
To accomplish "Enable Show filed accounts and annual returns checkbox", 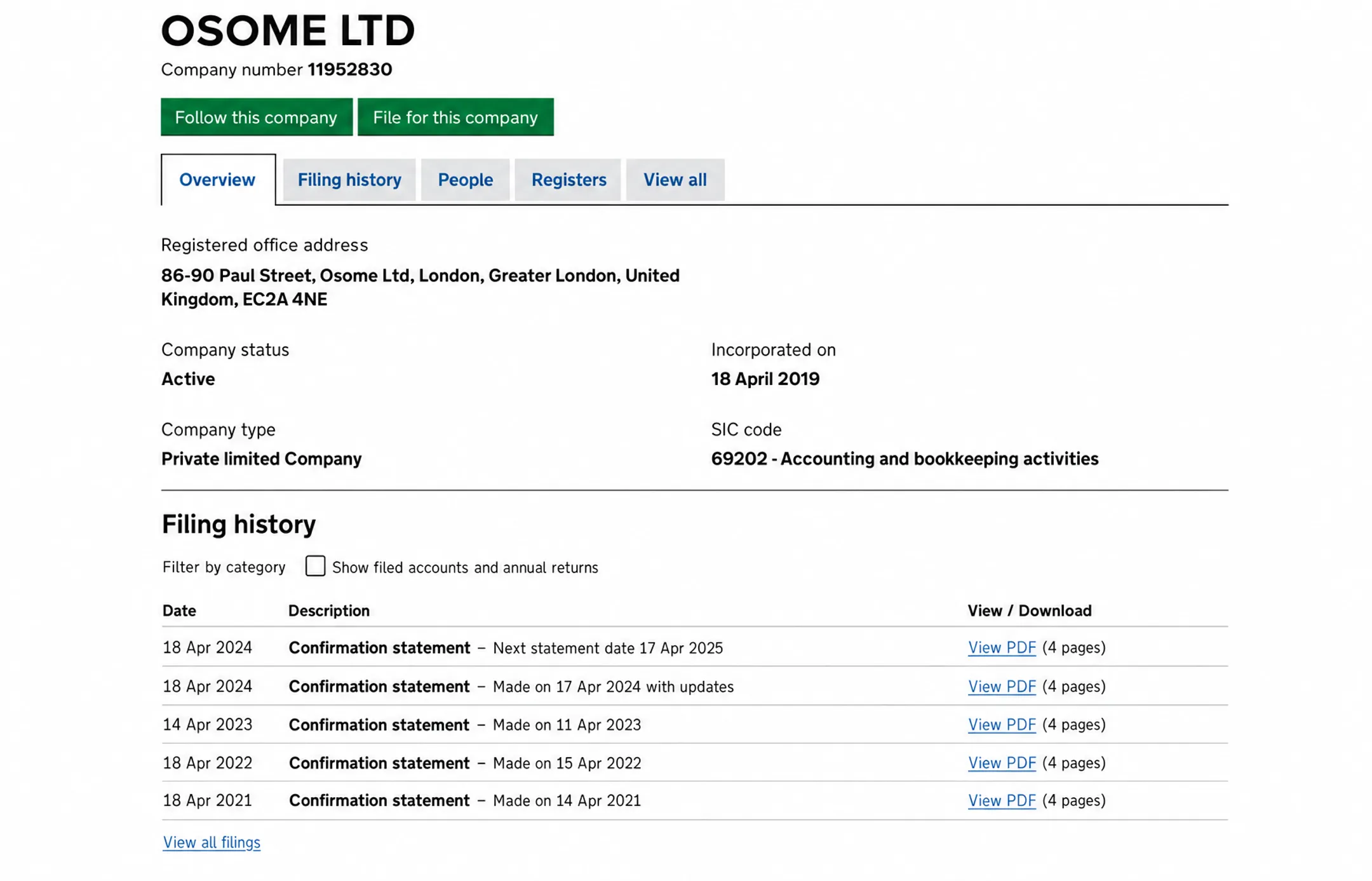I will pyautogui.click(x=315, y=566).
